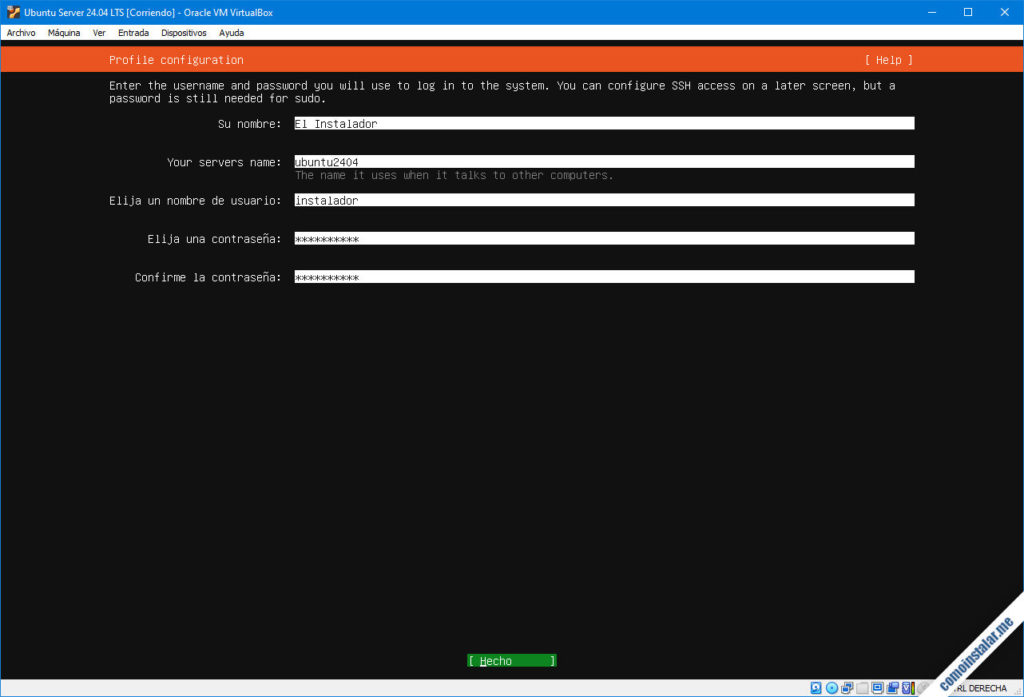Click the virtualization CPU status indicator
The image size is (1024, 697).
coord(908,688)
